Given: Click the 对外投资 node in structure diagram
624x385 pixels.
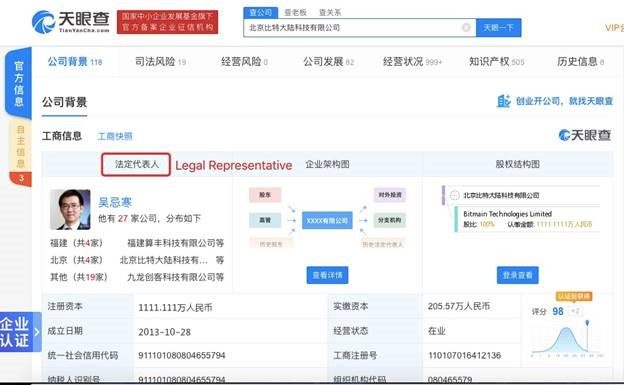Looking at the screenshot, I should coord(390,195).
